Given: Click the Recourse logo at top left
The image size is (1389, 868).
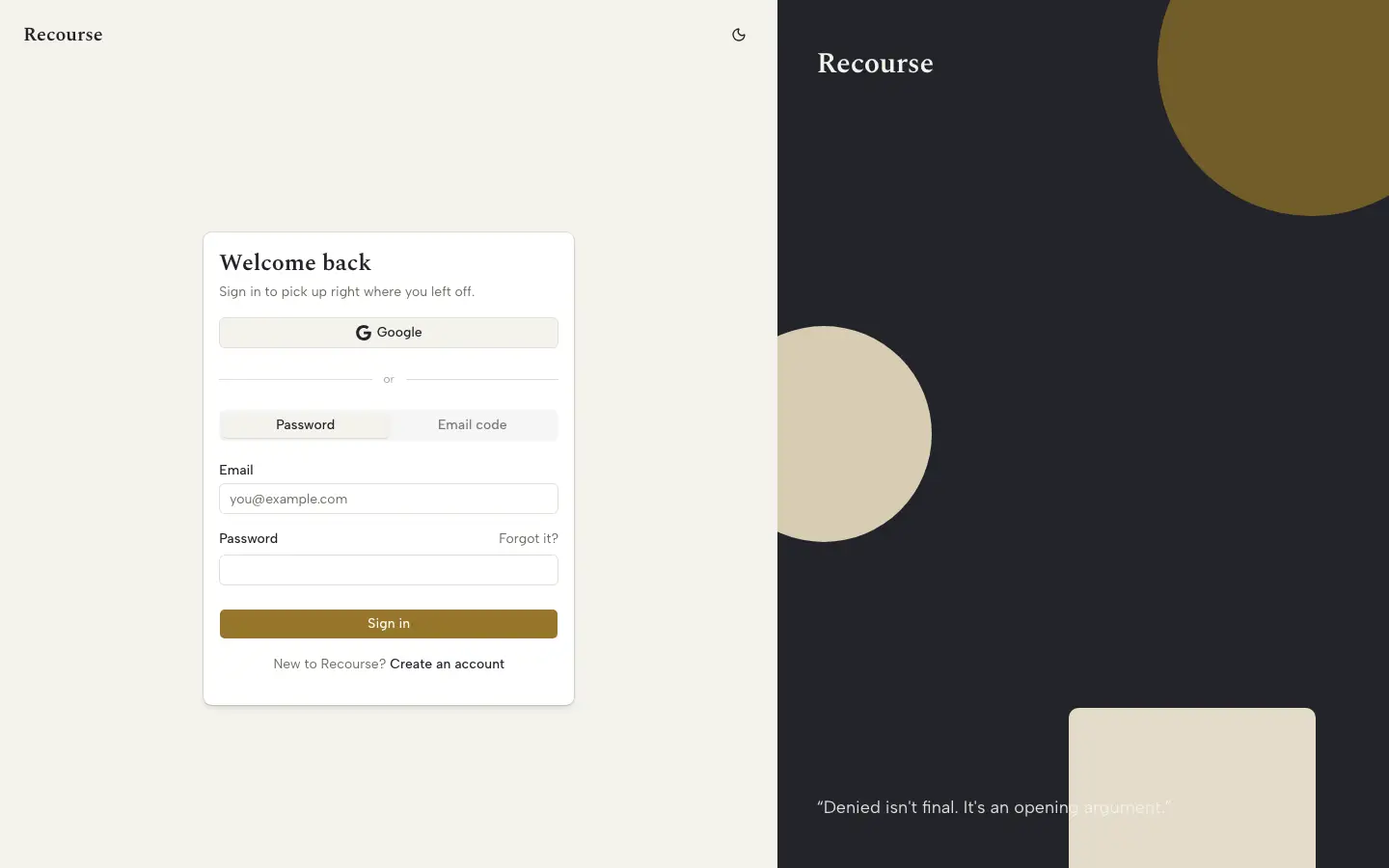Looking at the screenshot, I should pyautogui.click(x=64, y=35).
